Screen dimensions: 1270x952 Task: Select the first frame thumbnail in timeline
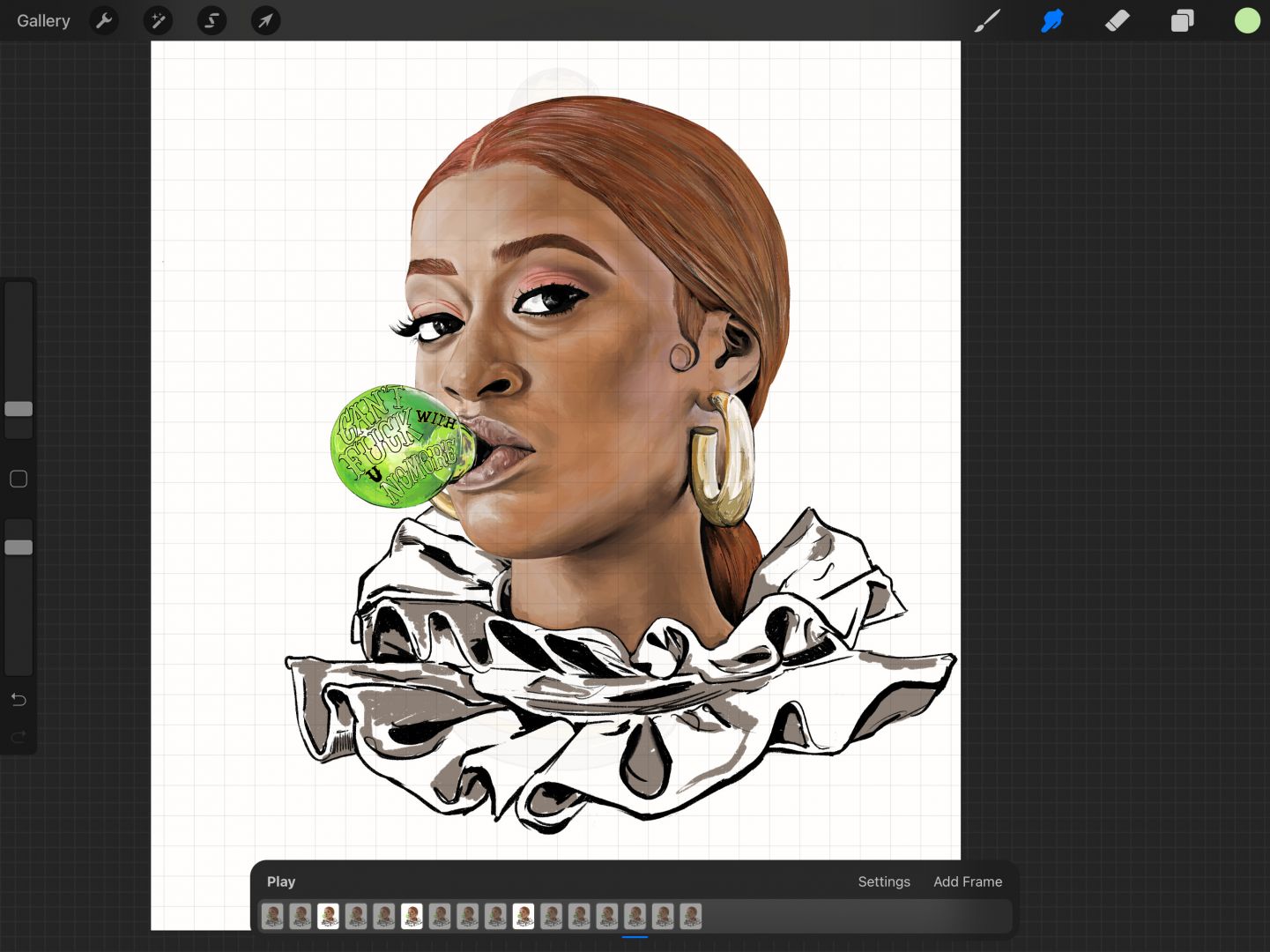pos(272,917)
